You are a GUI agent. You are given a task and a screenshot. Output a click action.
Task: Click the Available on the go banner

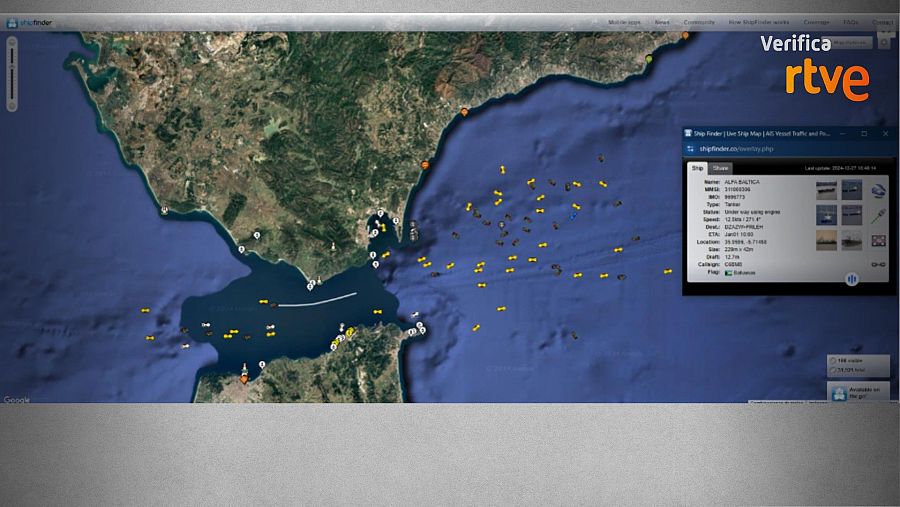point(858,393)
